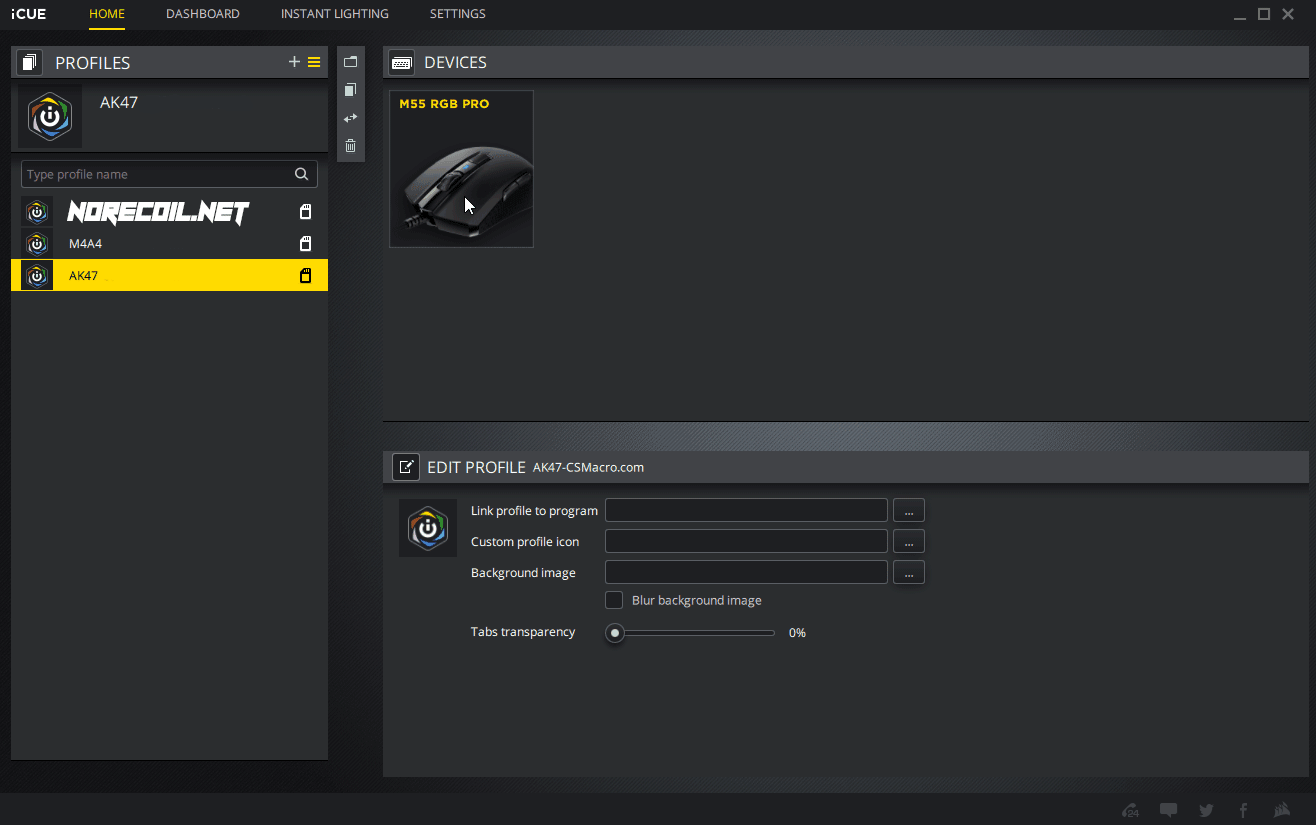Click the M4A4 profile logo icon

point(37,243)
